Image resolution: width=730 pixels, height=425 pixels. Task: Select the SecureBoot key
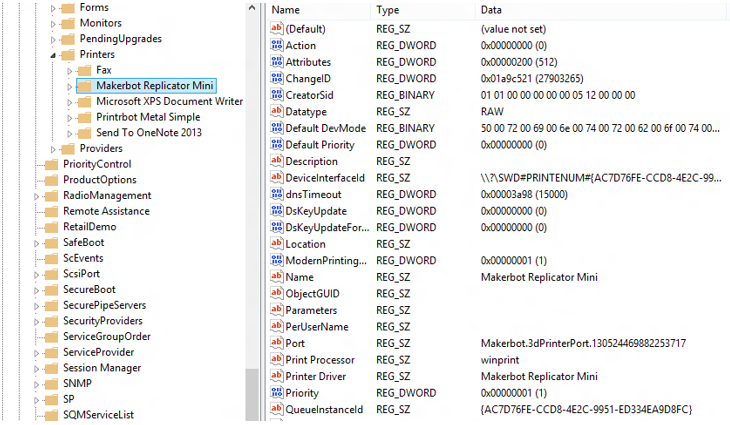pos(89,289)
